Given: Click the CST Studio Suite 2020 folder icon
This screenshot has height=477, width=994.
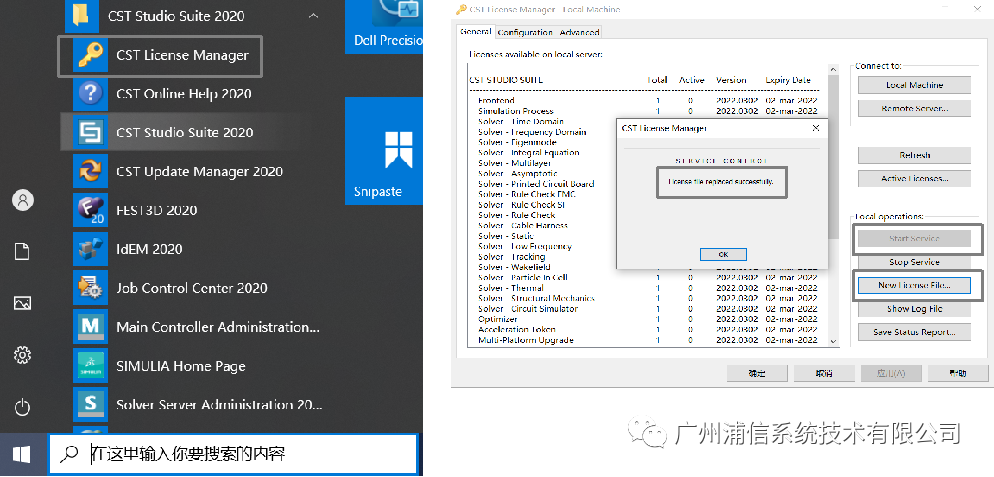Looking at the screenshot, I should pos(82,16).
